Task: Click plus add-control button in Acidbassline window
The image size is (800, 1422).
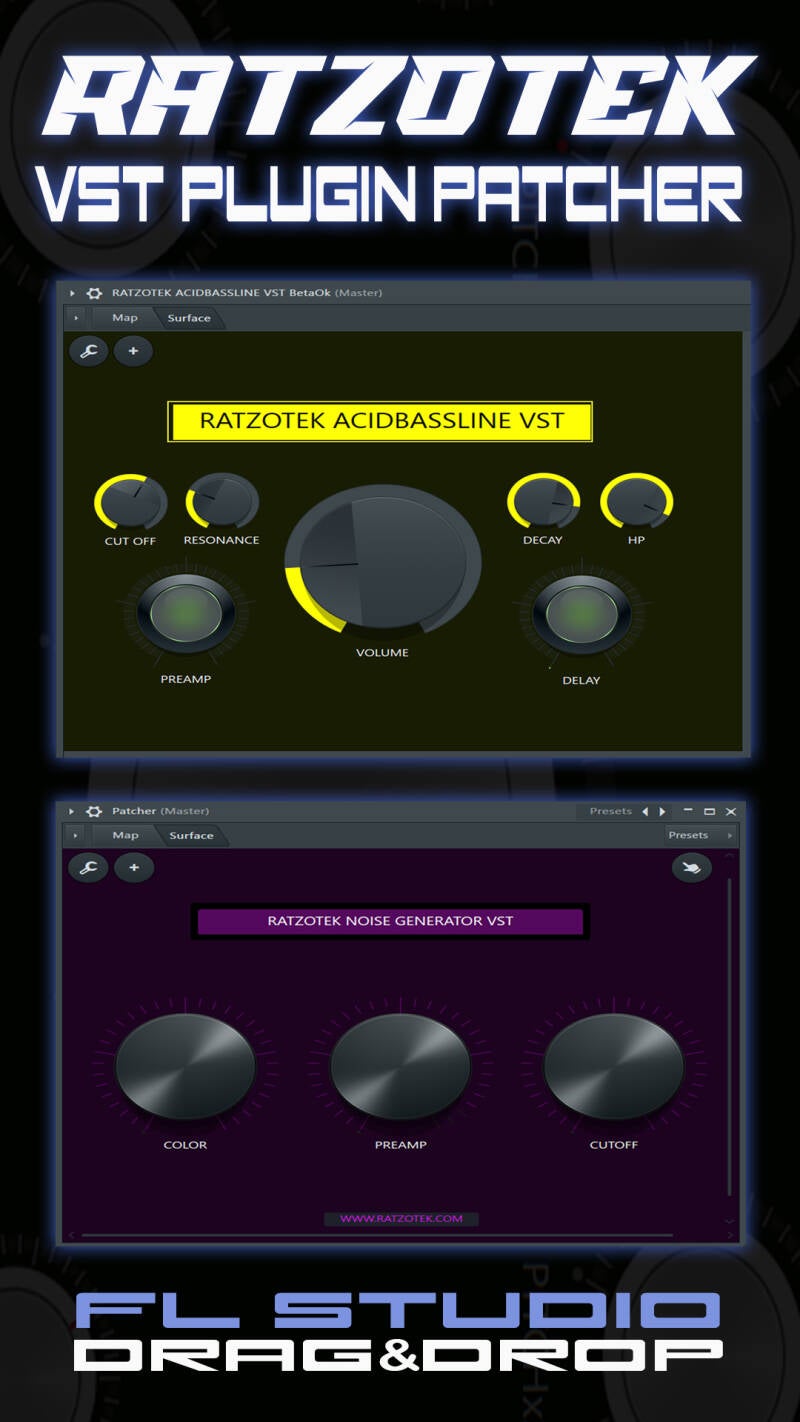Action: tap(133, 351)
